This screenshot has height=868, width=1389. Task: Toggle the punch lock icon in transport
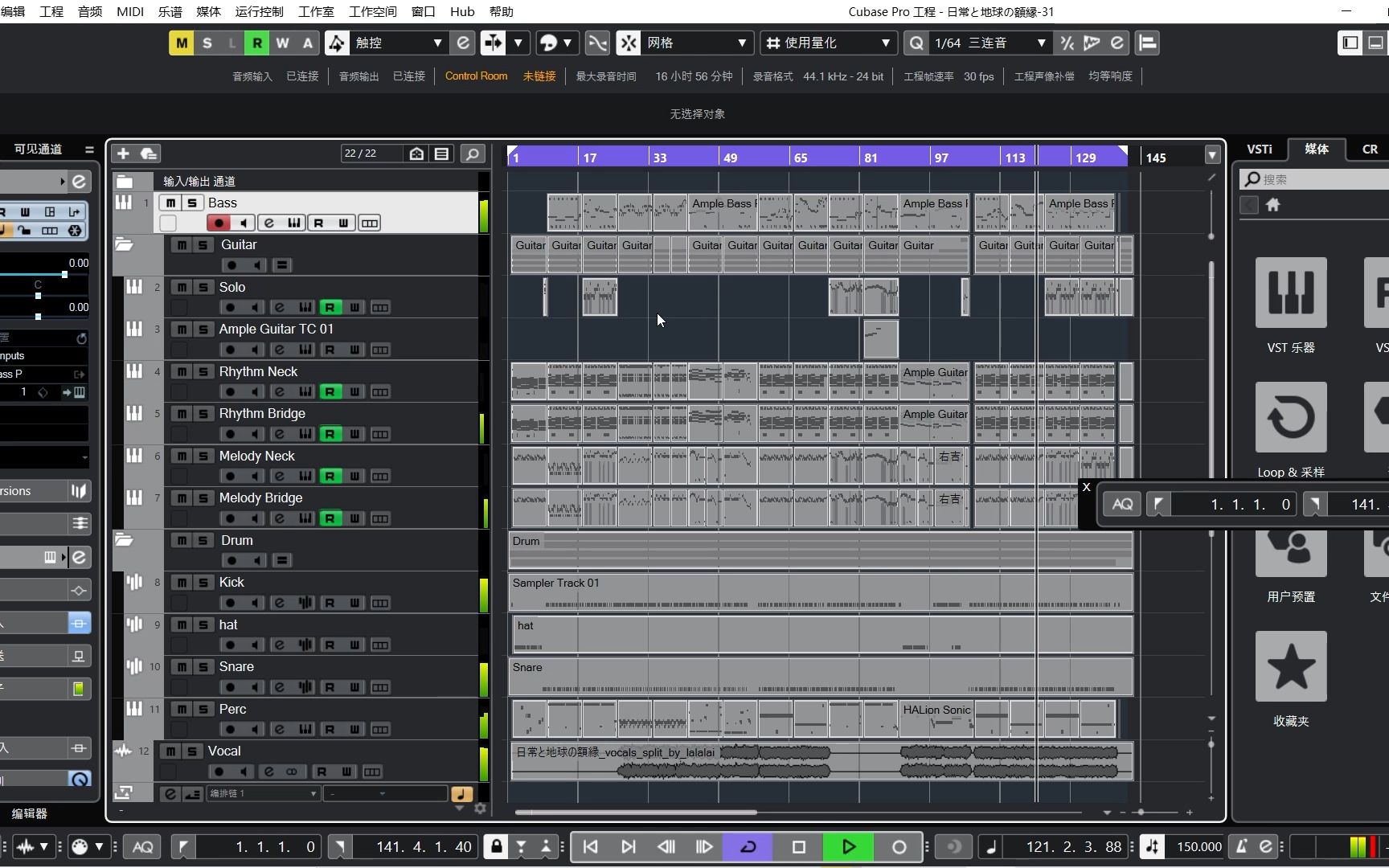pyautogui.click(x=497, y=846)
